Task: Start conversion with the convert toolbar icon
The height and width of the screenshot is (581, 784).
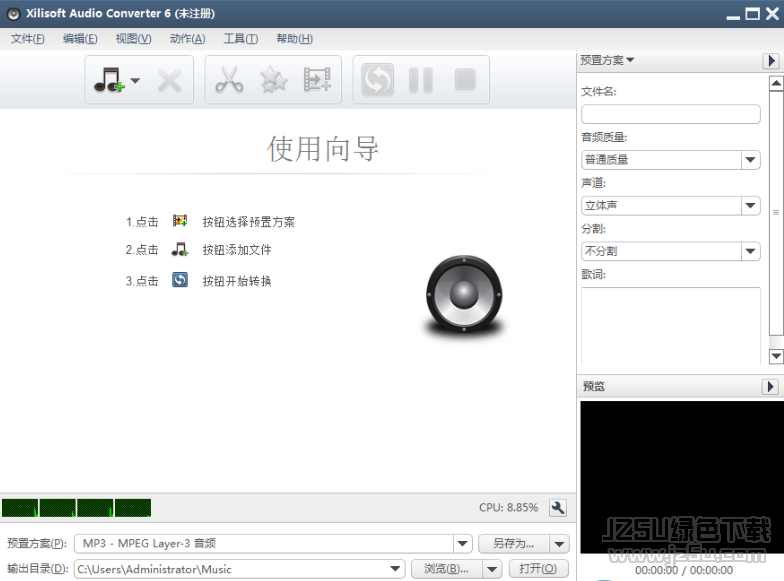Action: (x=378, y=80)
